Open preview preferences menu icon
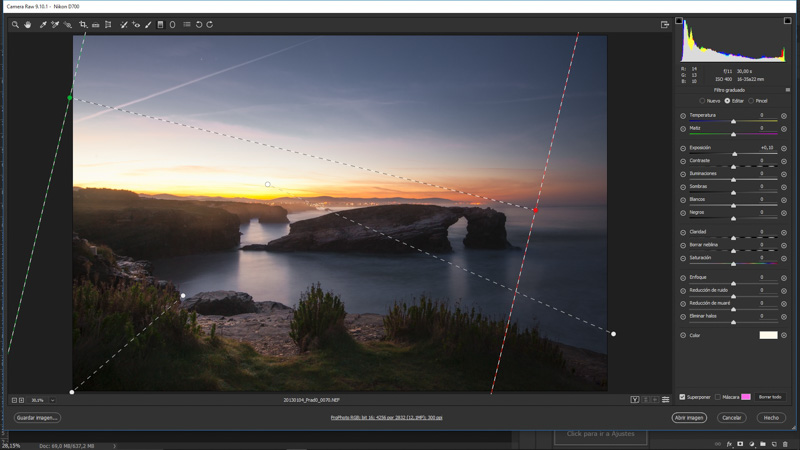 point(665,400)
